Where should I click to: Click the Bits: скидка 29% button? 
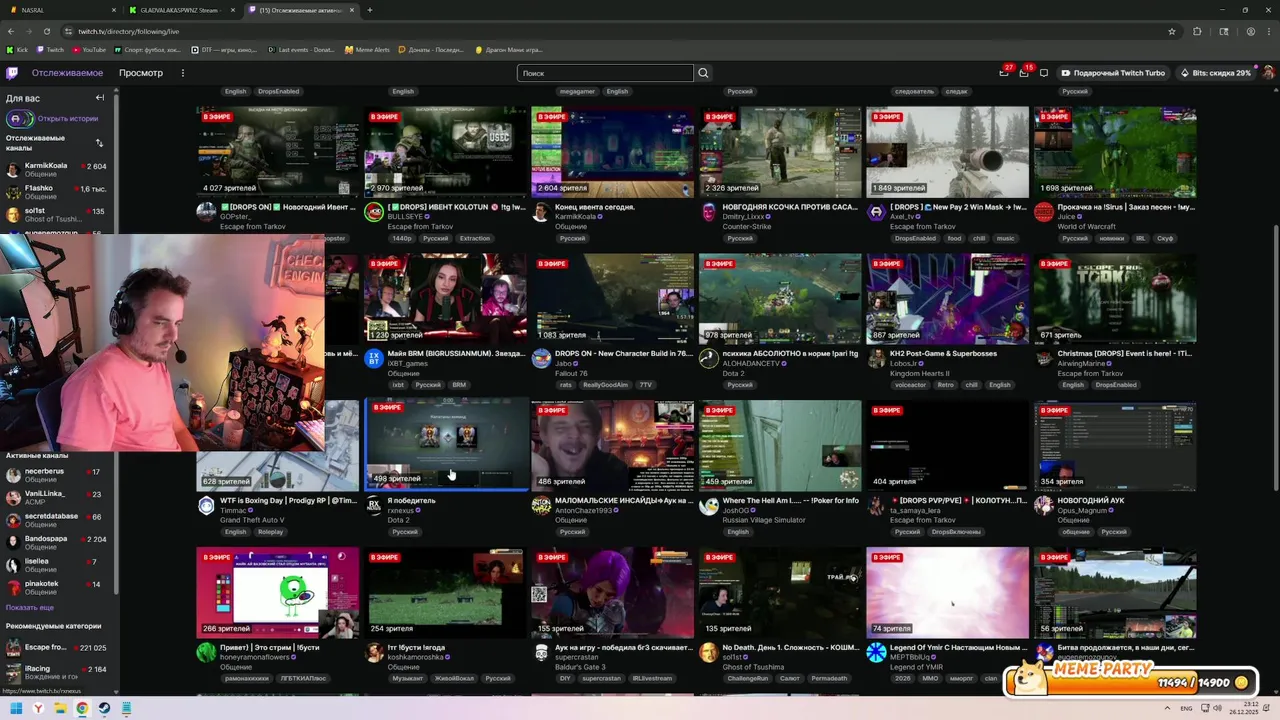1215,73
